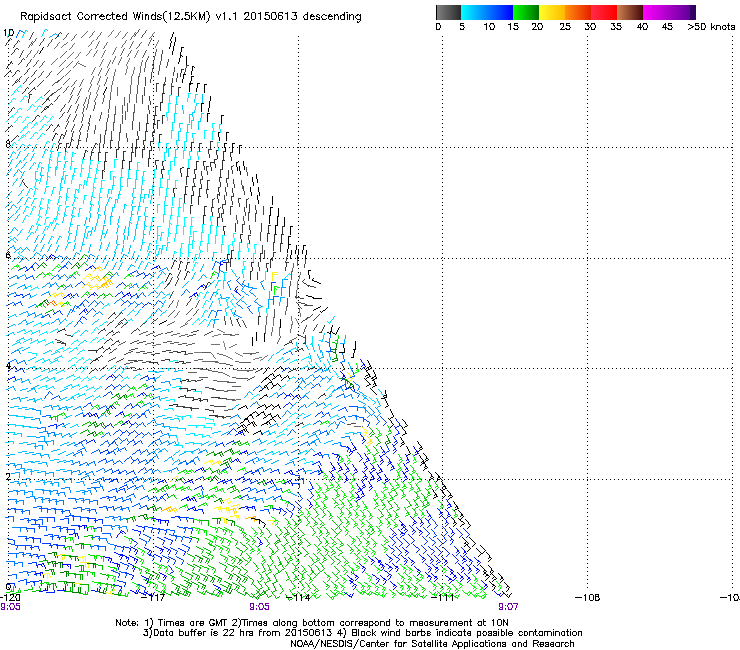Click the latitude '2' axis label
Screen dimensions: 740x650
[8, 476]
